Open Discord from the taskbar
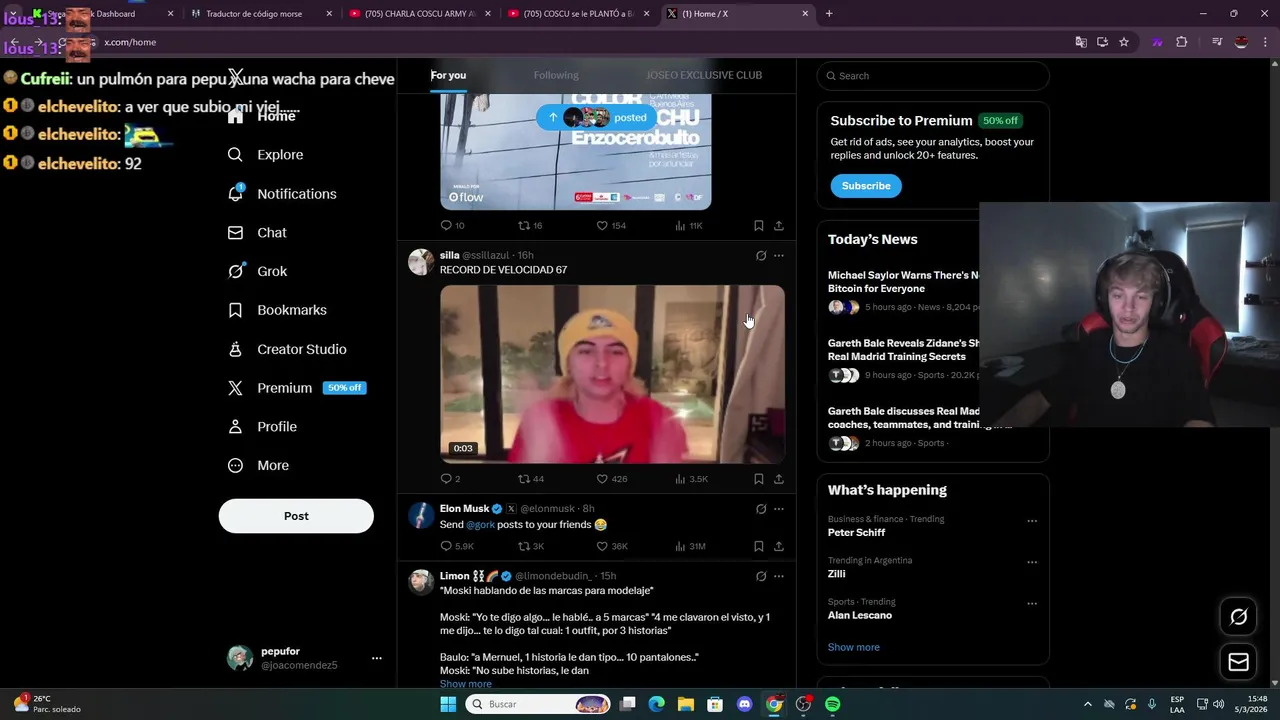Screen dimensions: 1280x720 (744, 704)
